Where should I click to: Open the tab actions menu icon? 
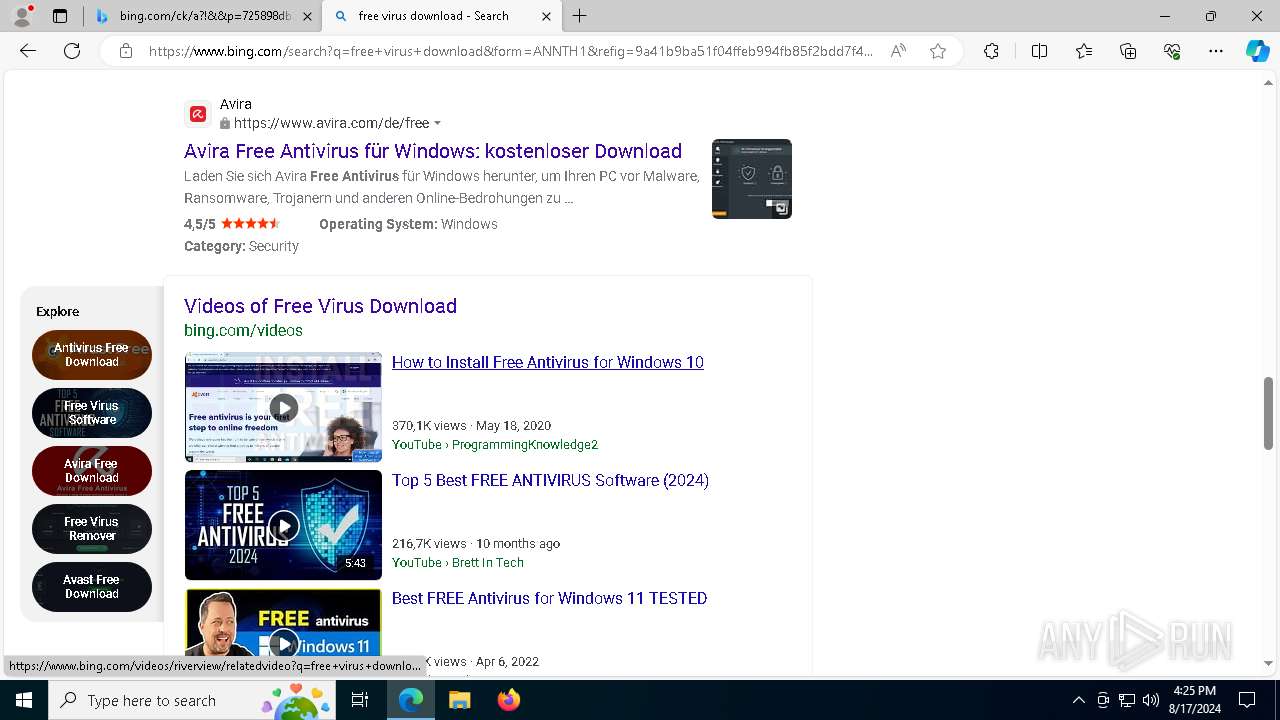coord(60,16)
